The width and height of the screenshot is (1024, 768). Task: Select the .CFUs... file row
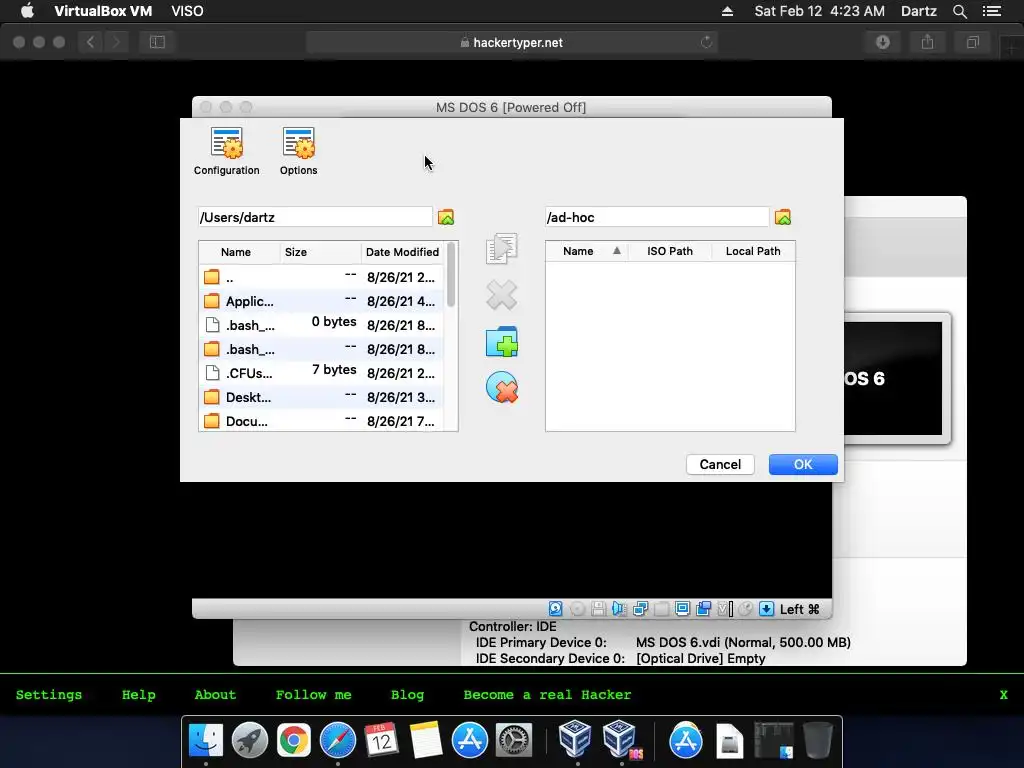pos(321,373)
